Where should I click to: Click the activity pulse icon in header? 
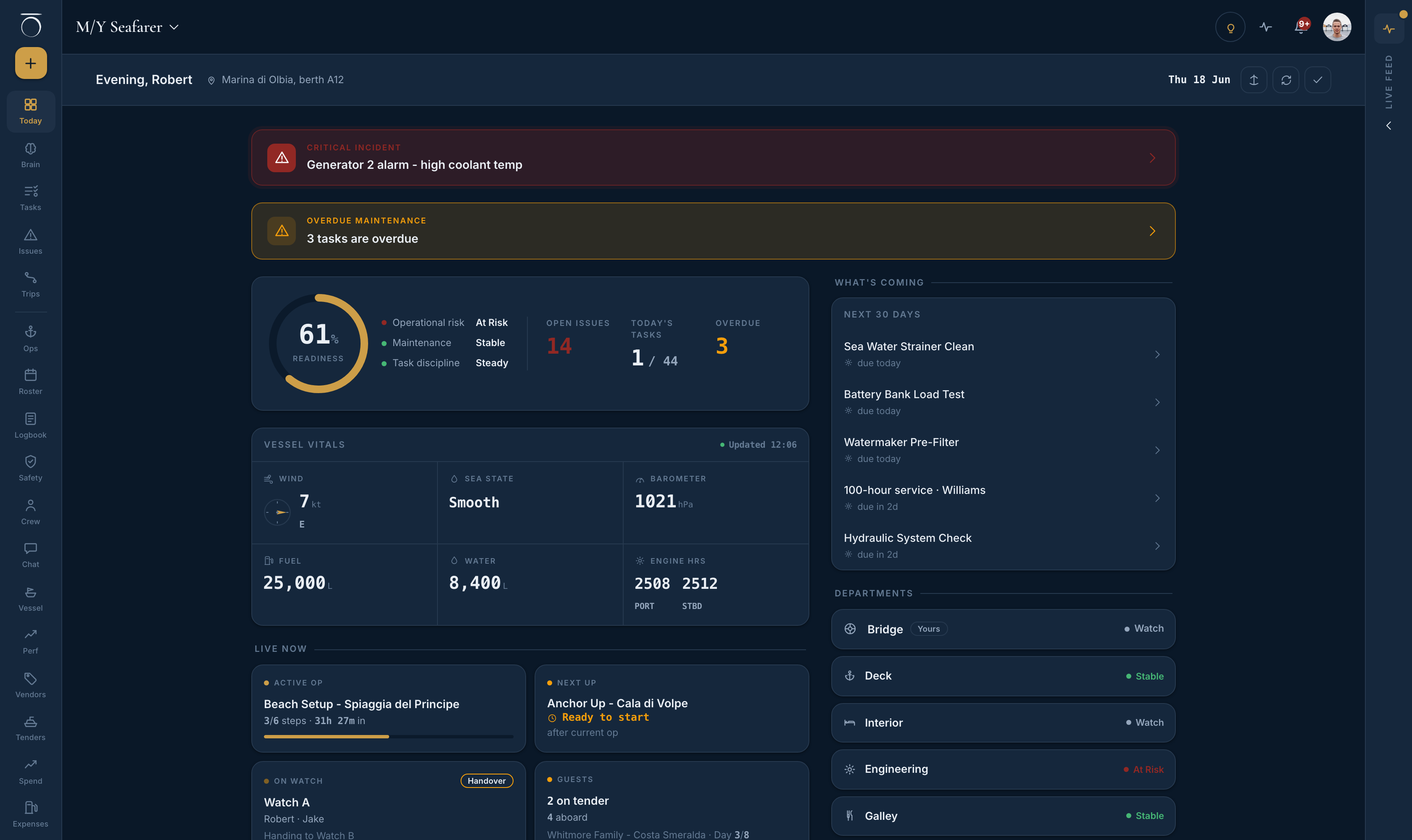pyautogui.click(x=1266, y=27)
